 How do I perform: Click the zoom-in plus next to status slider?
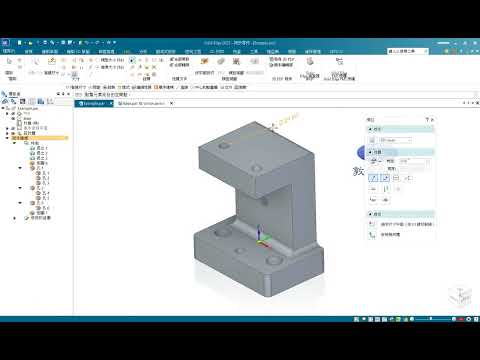click(454, 319)
